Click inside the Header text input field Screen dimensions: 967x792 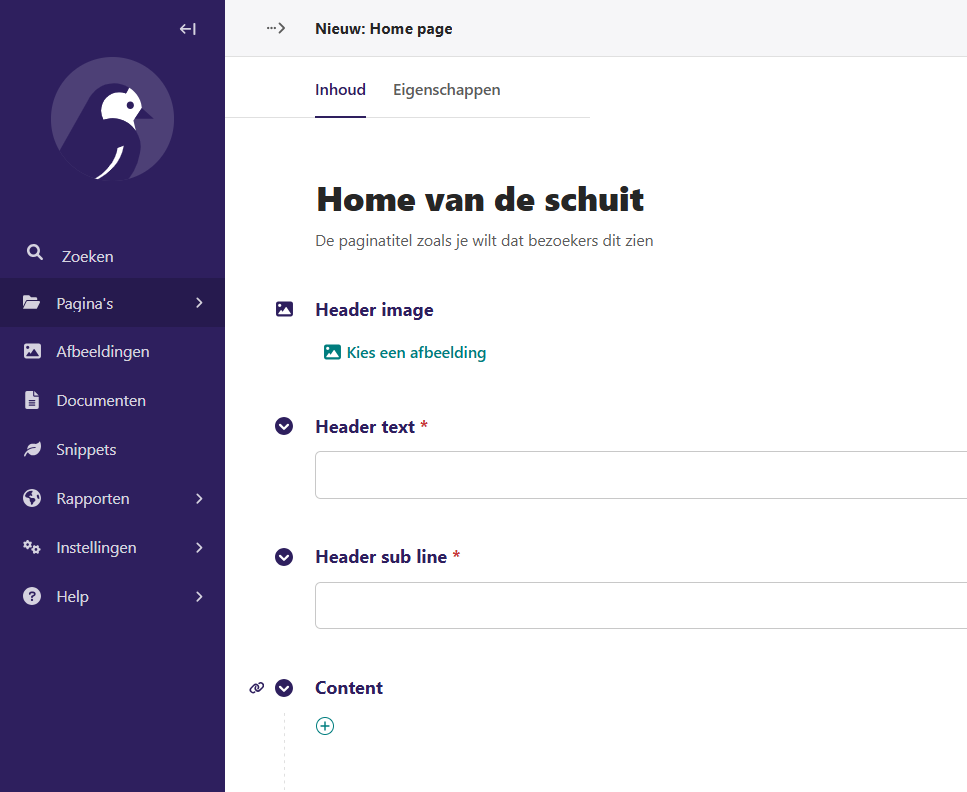pos(640,475)
